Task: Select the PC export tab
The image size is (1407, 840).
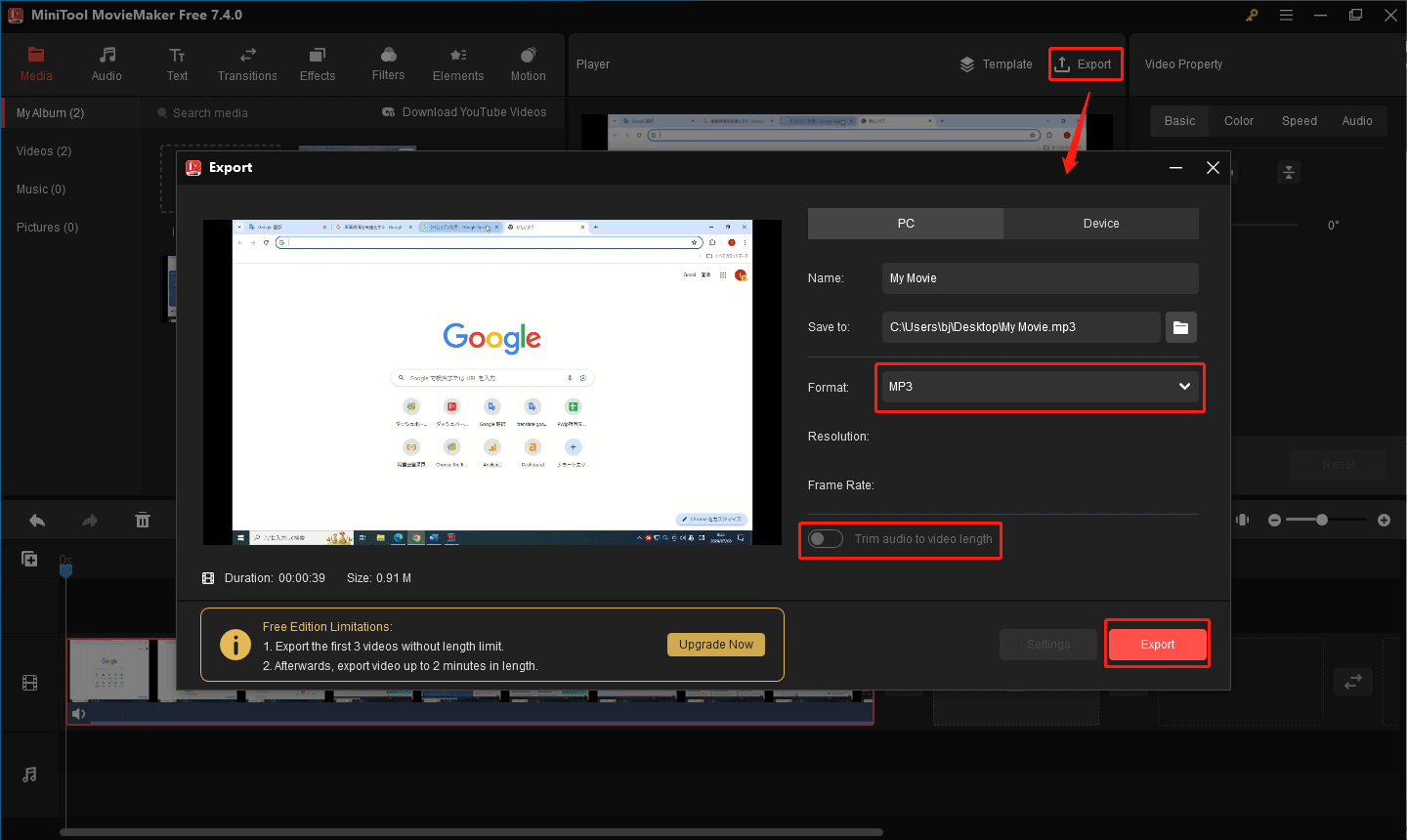Action: pos(906,224)
